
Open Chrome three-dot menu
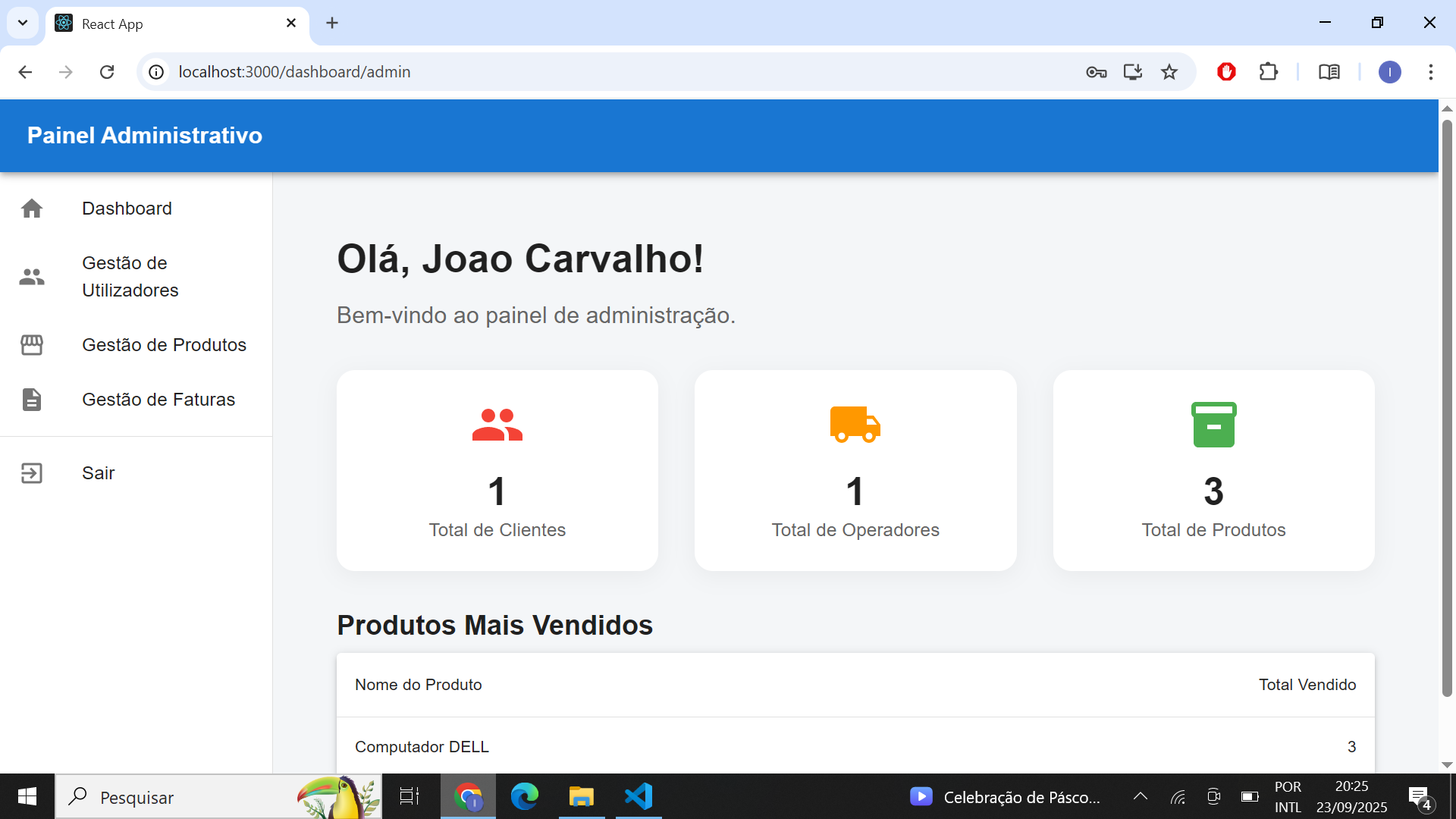click(x=1430, y=72)
